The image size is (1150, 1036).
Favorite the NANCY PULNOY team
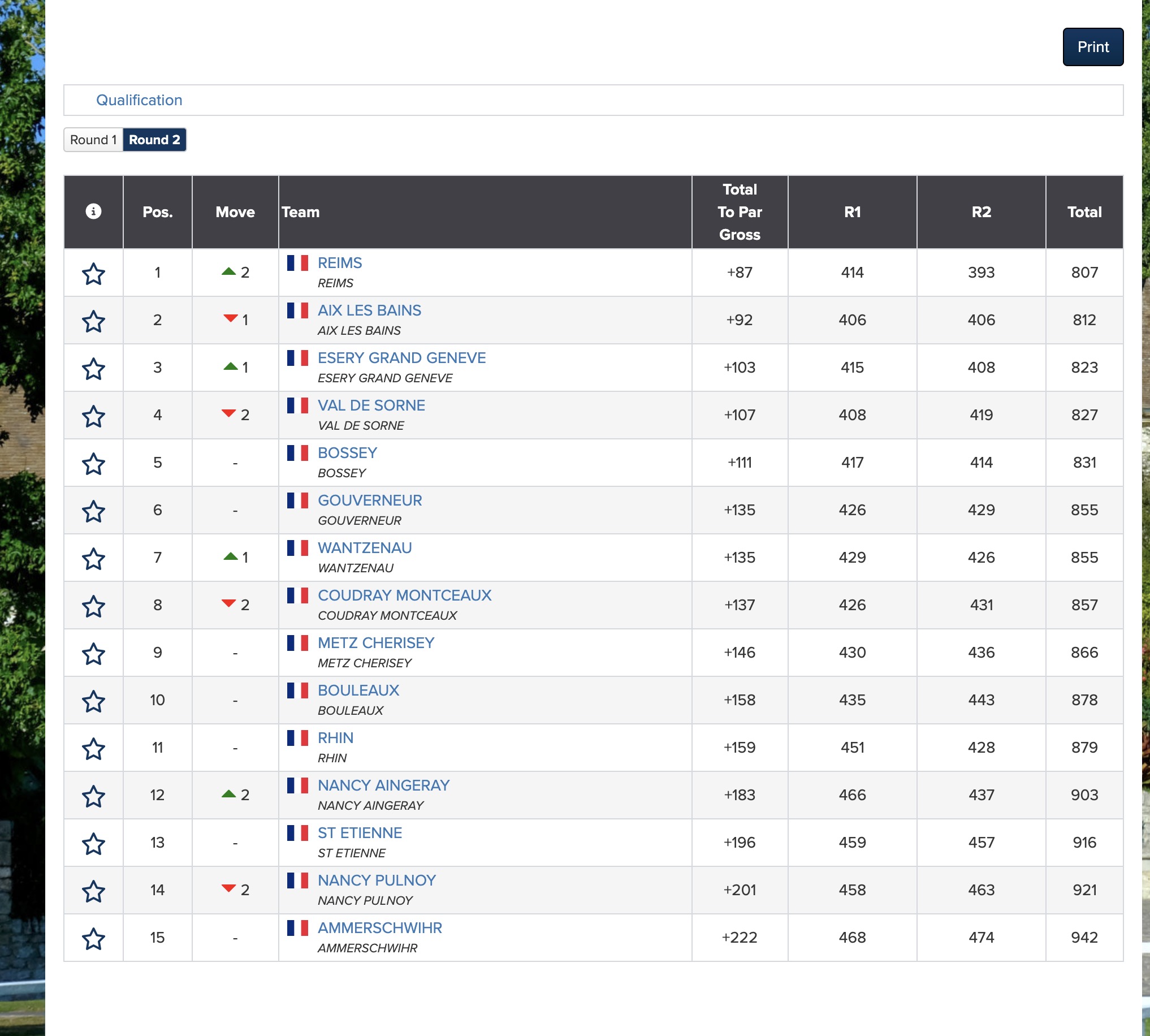pos(93,892)
